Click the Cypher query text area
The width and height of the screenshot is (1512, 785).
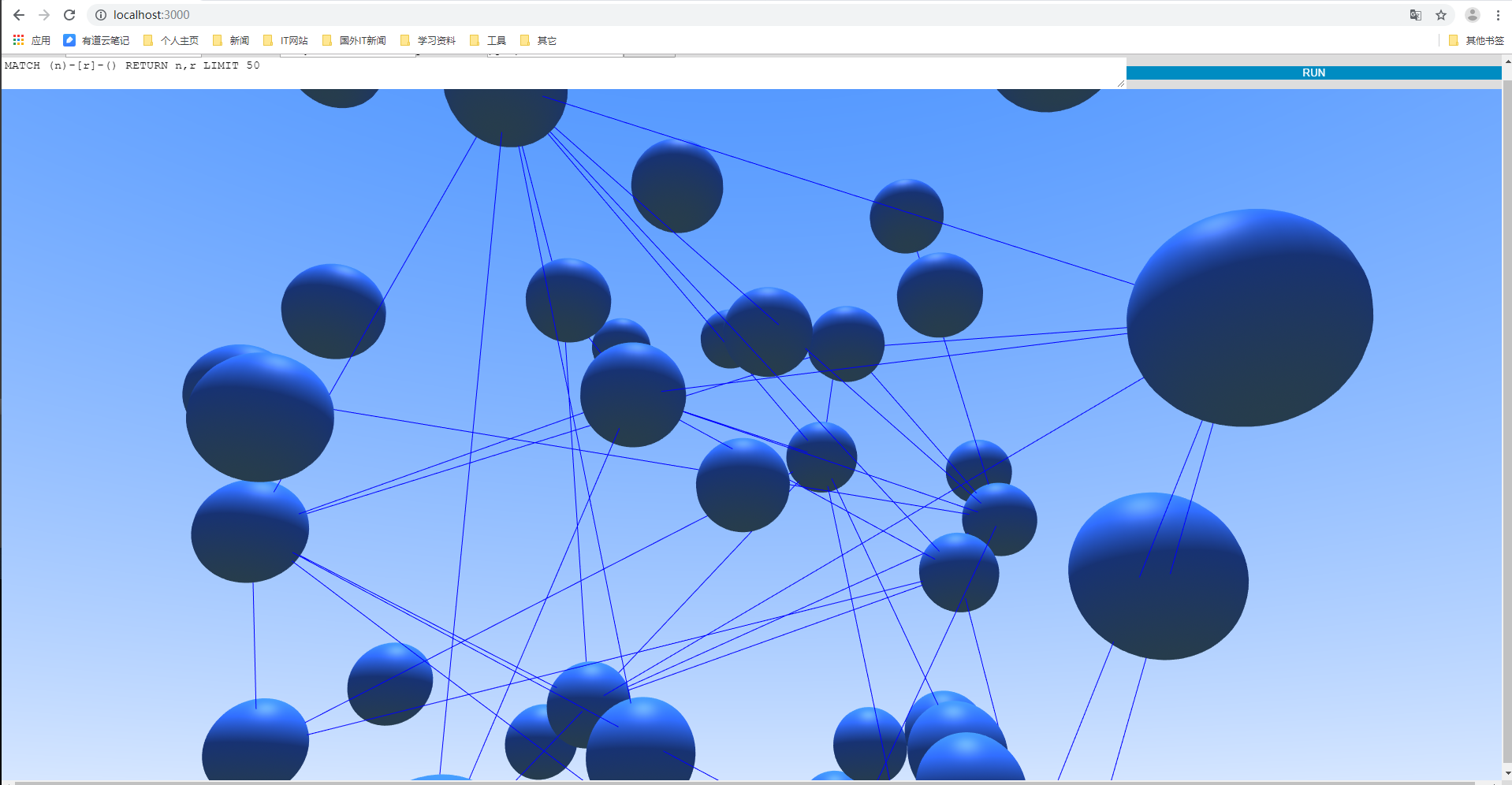(564, 73)
